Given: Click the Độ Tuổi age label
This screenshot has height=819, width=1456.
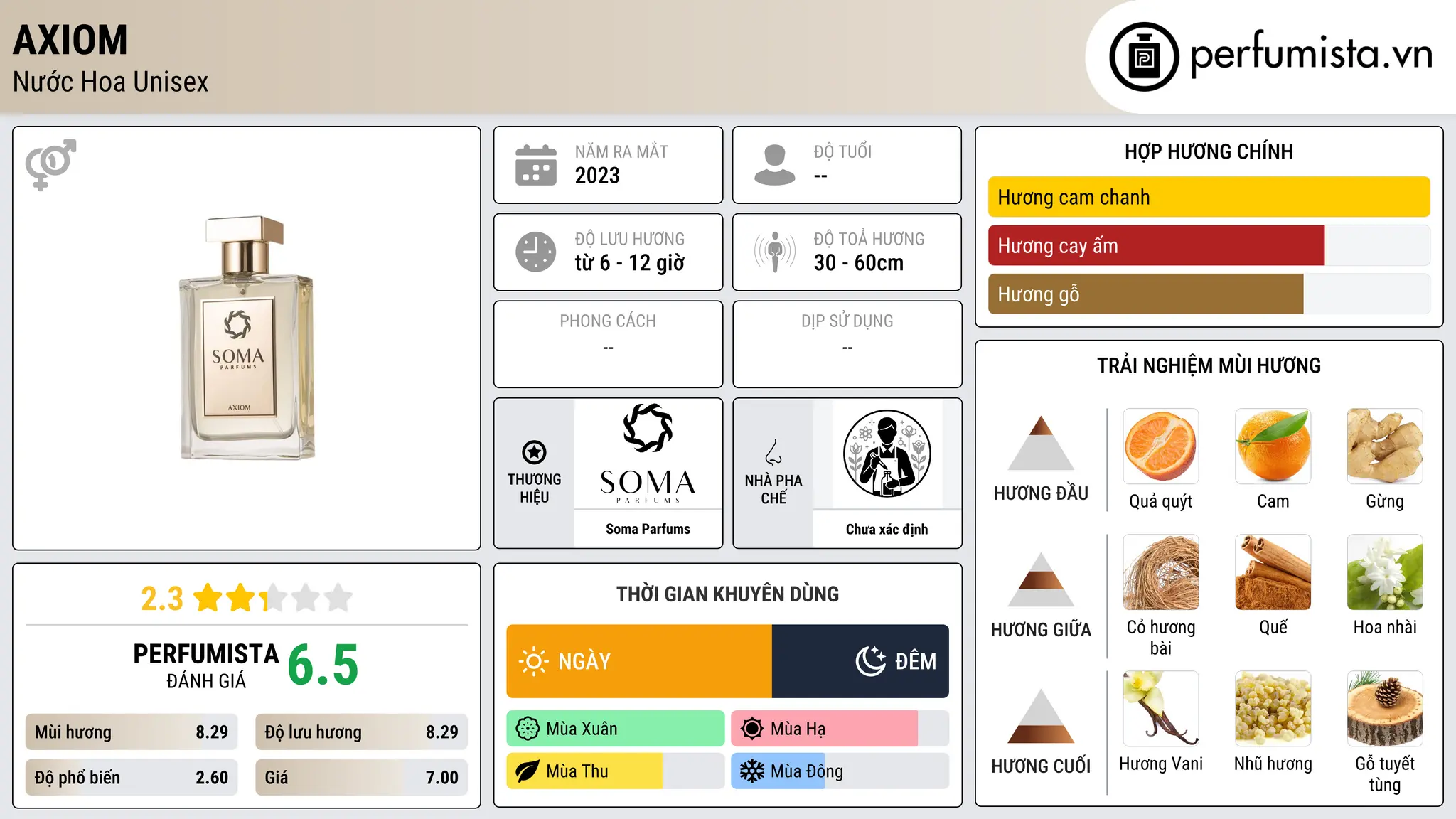Looking at the screenshot, I should (842, 151).
